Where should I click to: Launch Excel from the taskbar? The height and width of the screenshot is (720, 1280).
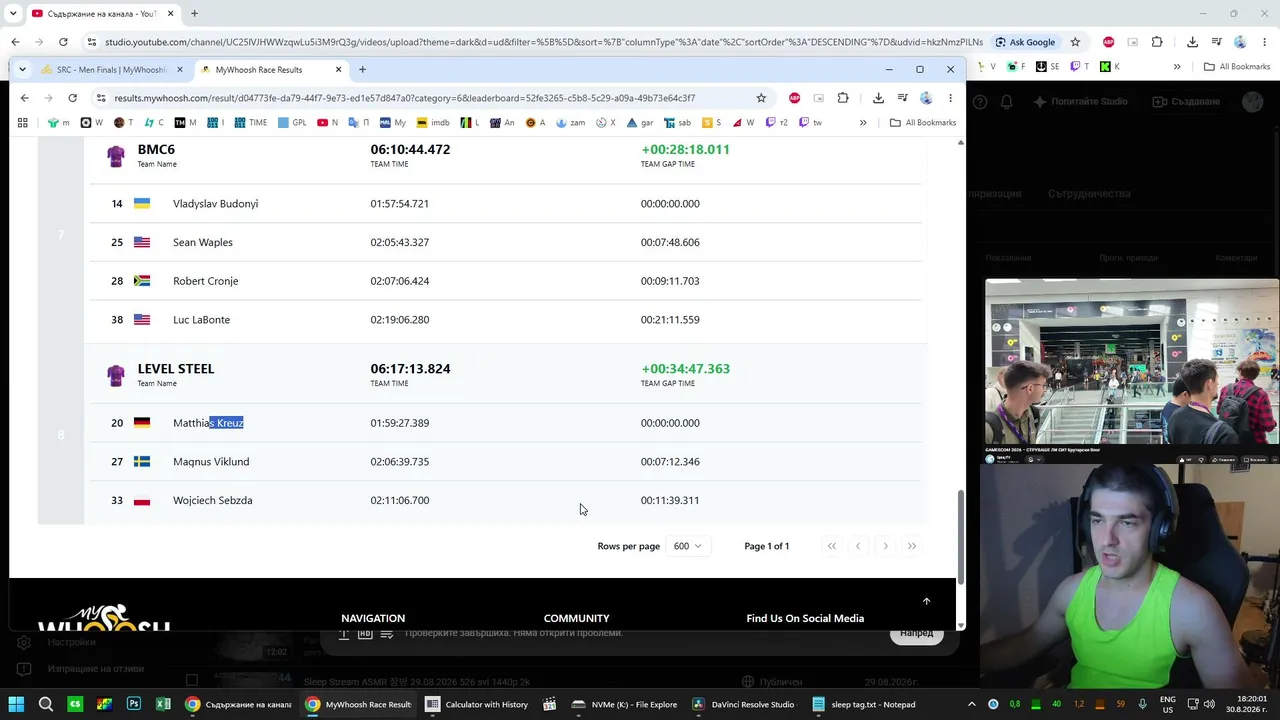point(163,704)
